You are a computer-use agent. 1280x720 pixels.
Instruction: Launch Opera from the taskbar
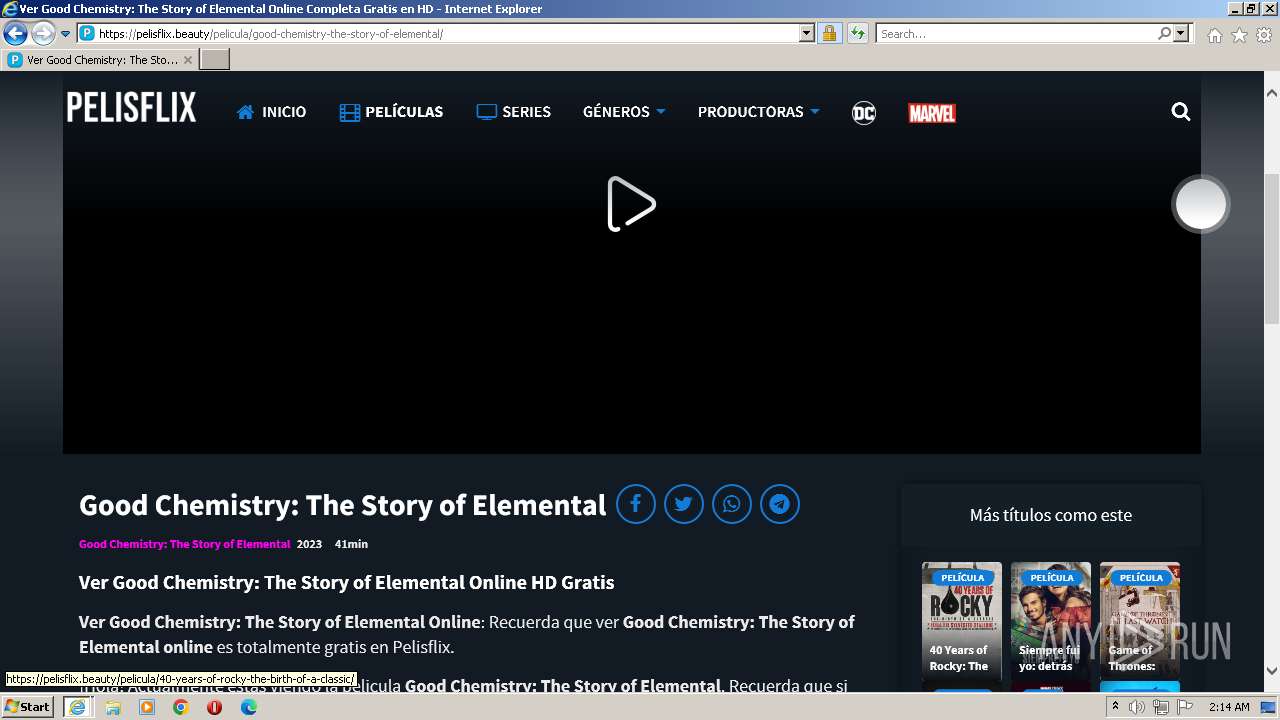tap(214, 707)
